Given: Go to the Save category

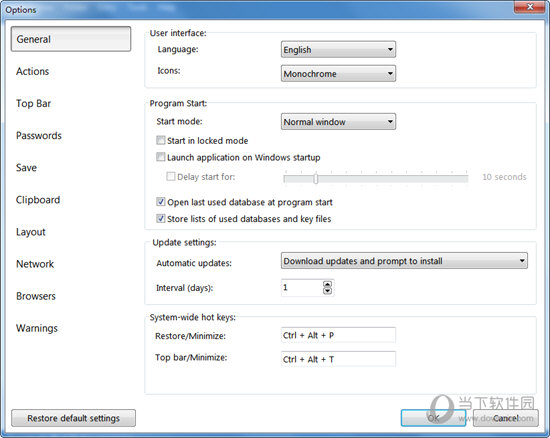Looking at the screenshot, I should point(26,168).
